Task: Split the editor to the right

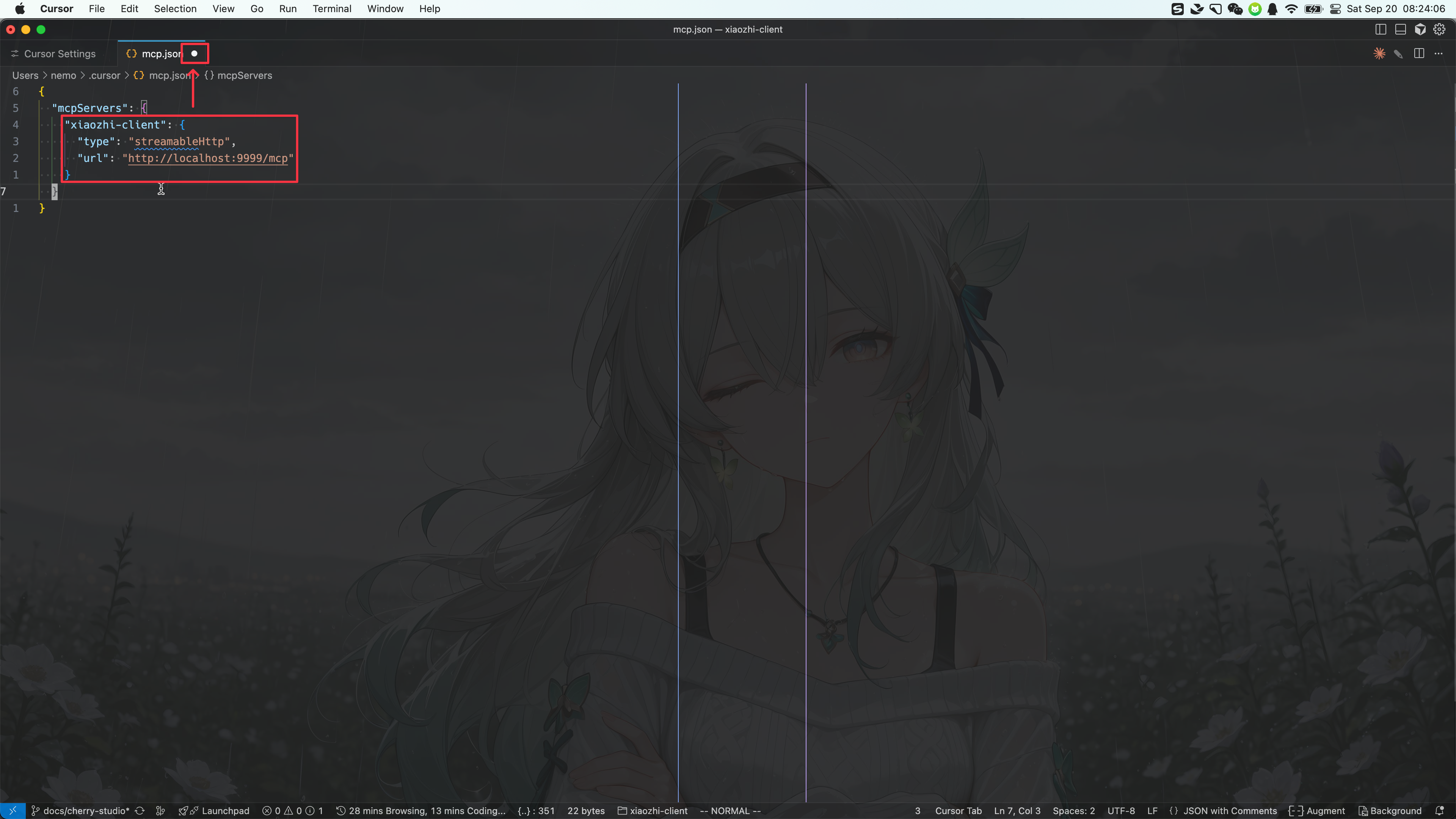Action: (1419, 54)
